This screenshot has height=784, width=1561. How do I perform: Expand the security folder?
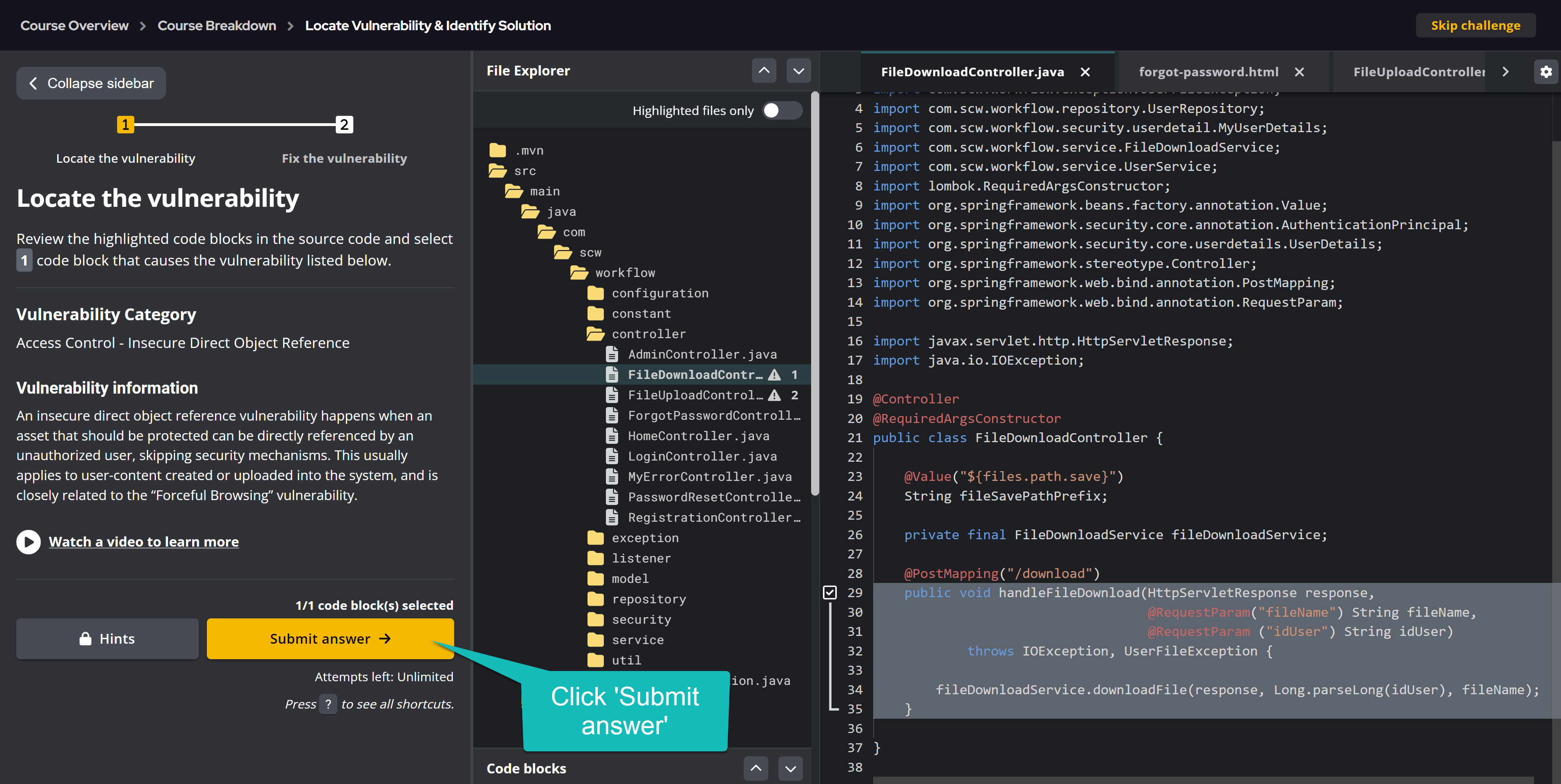[x=629, y=619]
